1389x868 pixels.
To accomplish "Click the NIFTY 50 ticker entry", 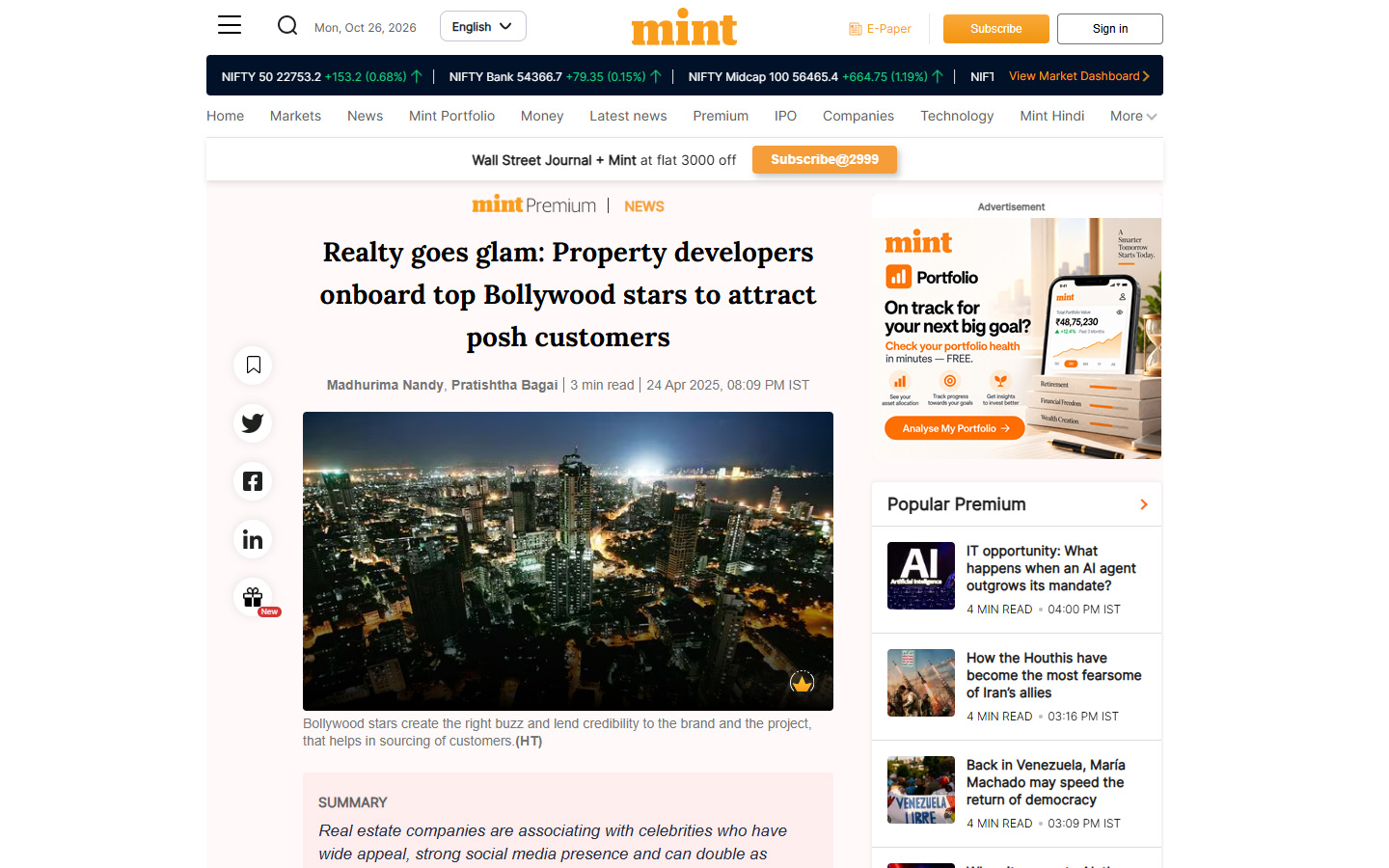I will click(x=322, y=76).
